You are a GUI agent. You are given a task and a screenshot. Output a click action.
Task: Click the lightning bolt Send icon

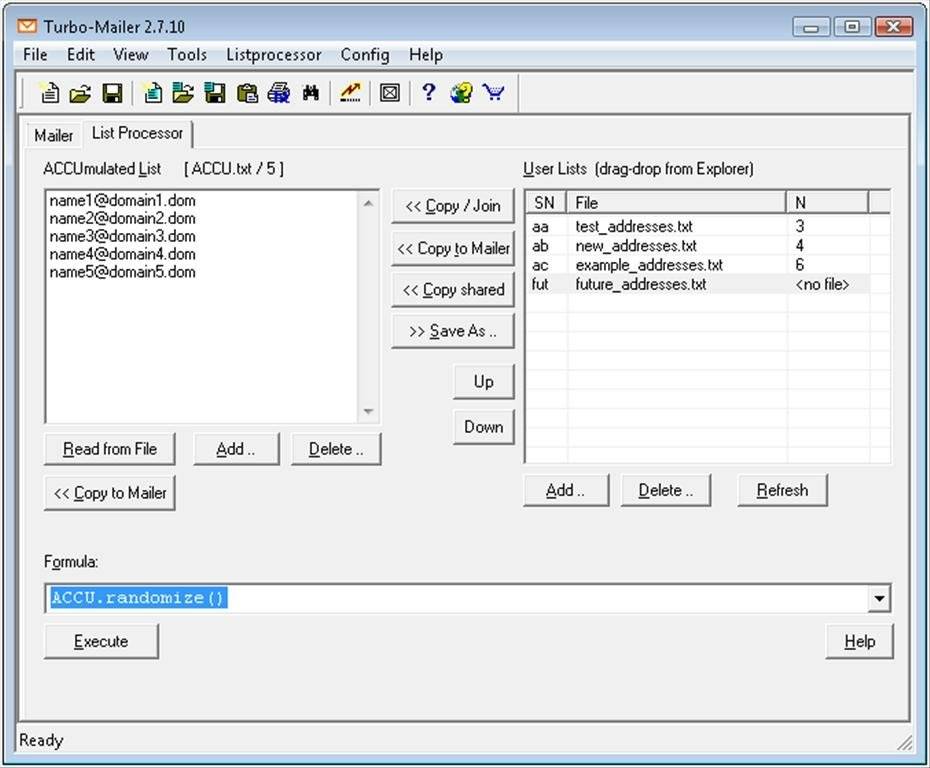point(351,93)
